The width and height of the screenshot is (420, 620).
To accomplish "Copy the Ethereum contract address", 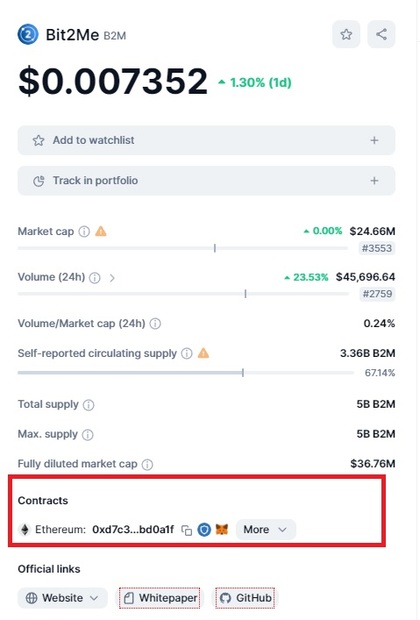I will (186, 530).
